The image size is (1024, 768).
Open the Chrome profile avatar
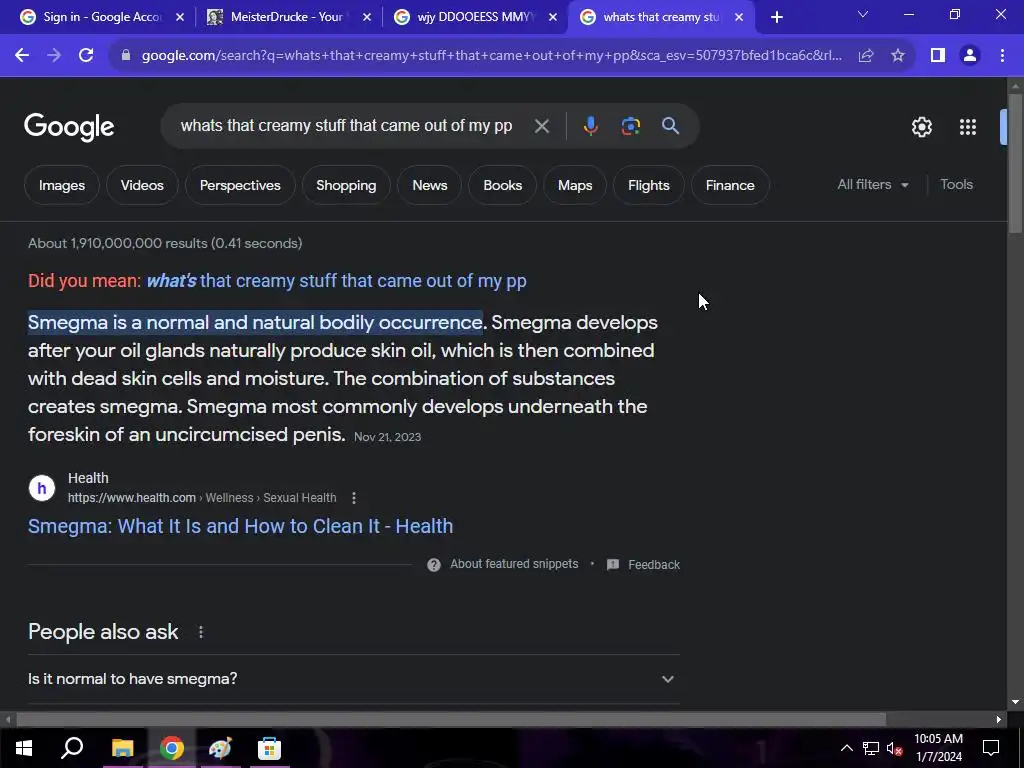point(970,56)
